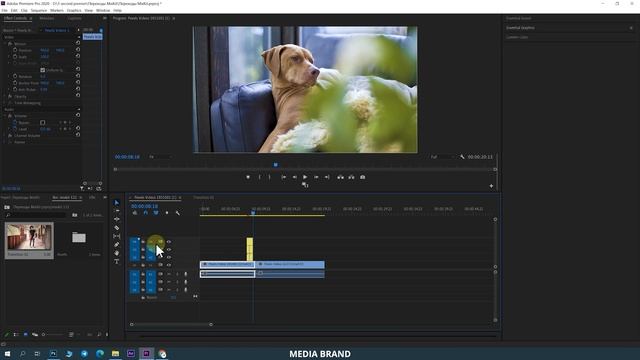Collapse the Volume effect
The image size is (640, 360).
pyautogui.click(x=5, y=116)
